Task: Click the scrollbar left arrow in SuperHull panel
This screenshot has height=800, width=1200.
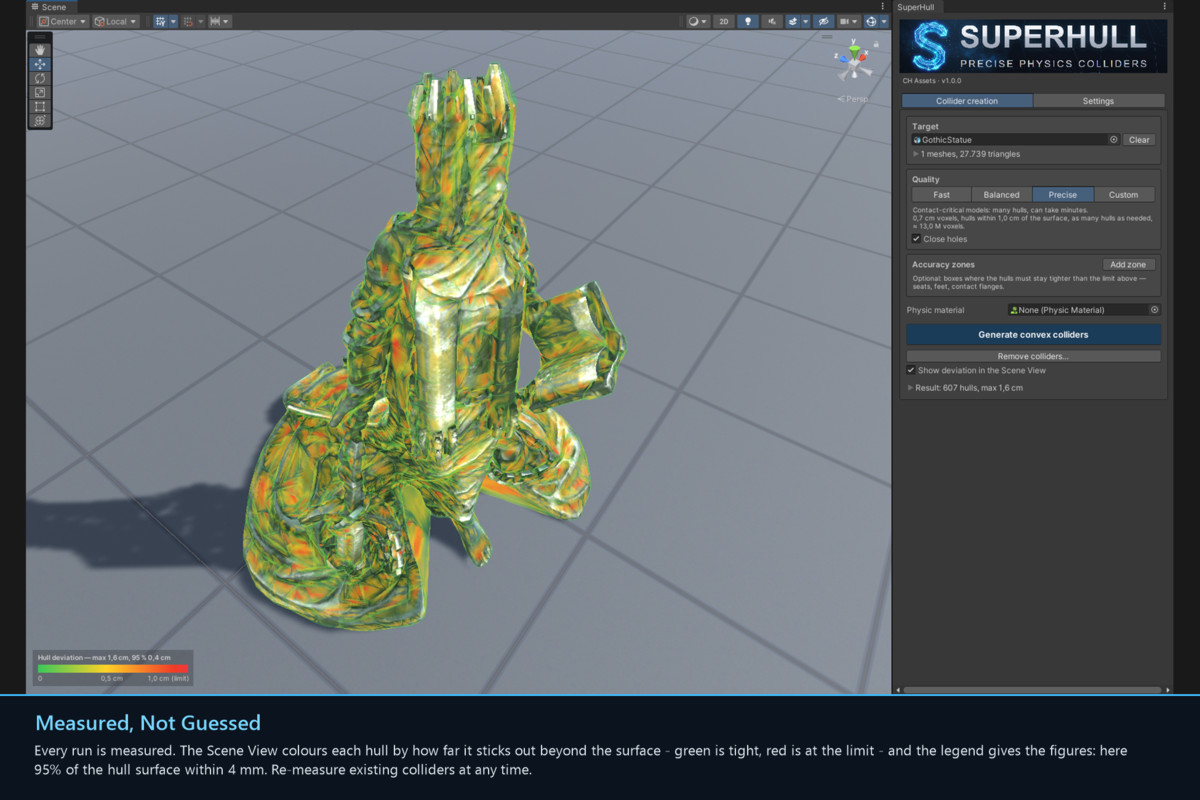Action: [898, 689]
